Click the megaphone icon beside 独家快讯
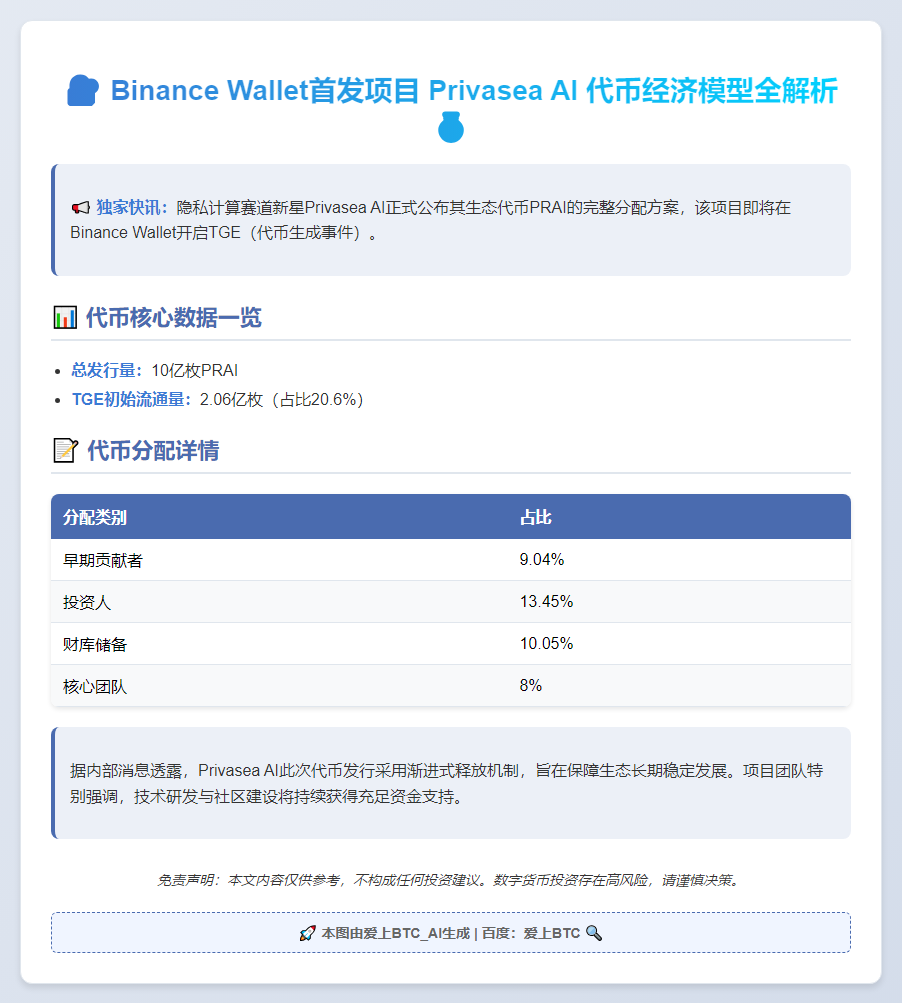902x1003 pixels. (81, 208)
